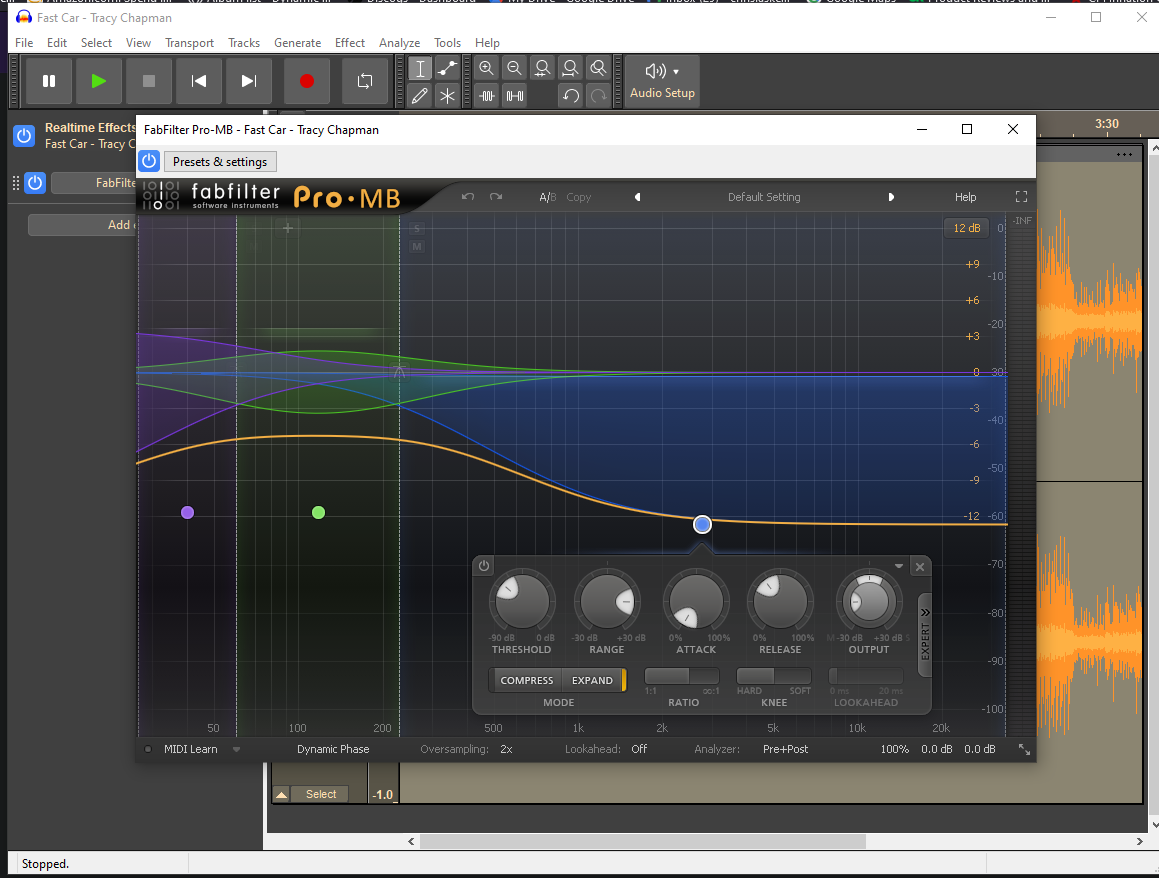Image resolution: width=1159 pixels, height=878 pixels.
Task: Toggle FabFilter effect power in effects list
Action: point(35,183)
